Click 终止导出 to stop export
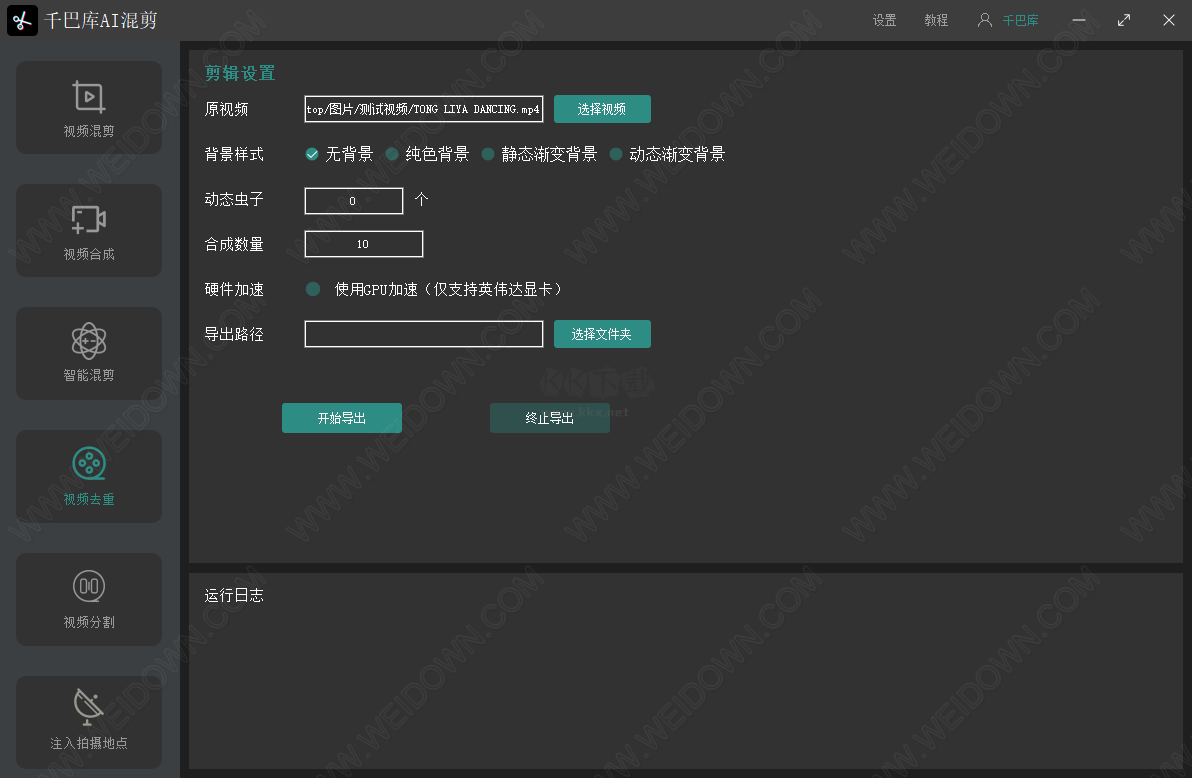The height and width of the screenshot is (778, 1192). click(x=549, y=418)
